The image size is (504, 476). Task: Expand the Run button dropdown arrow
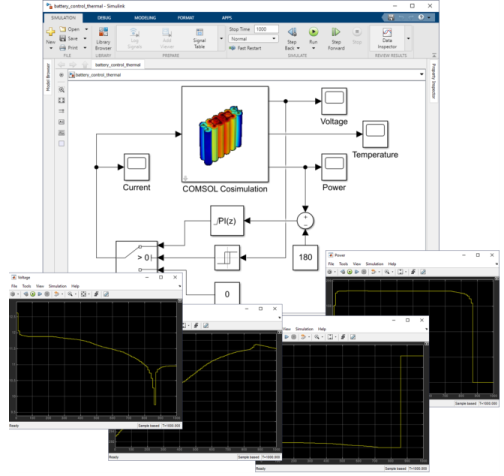pos(313,48)
